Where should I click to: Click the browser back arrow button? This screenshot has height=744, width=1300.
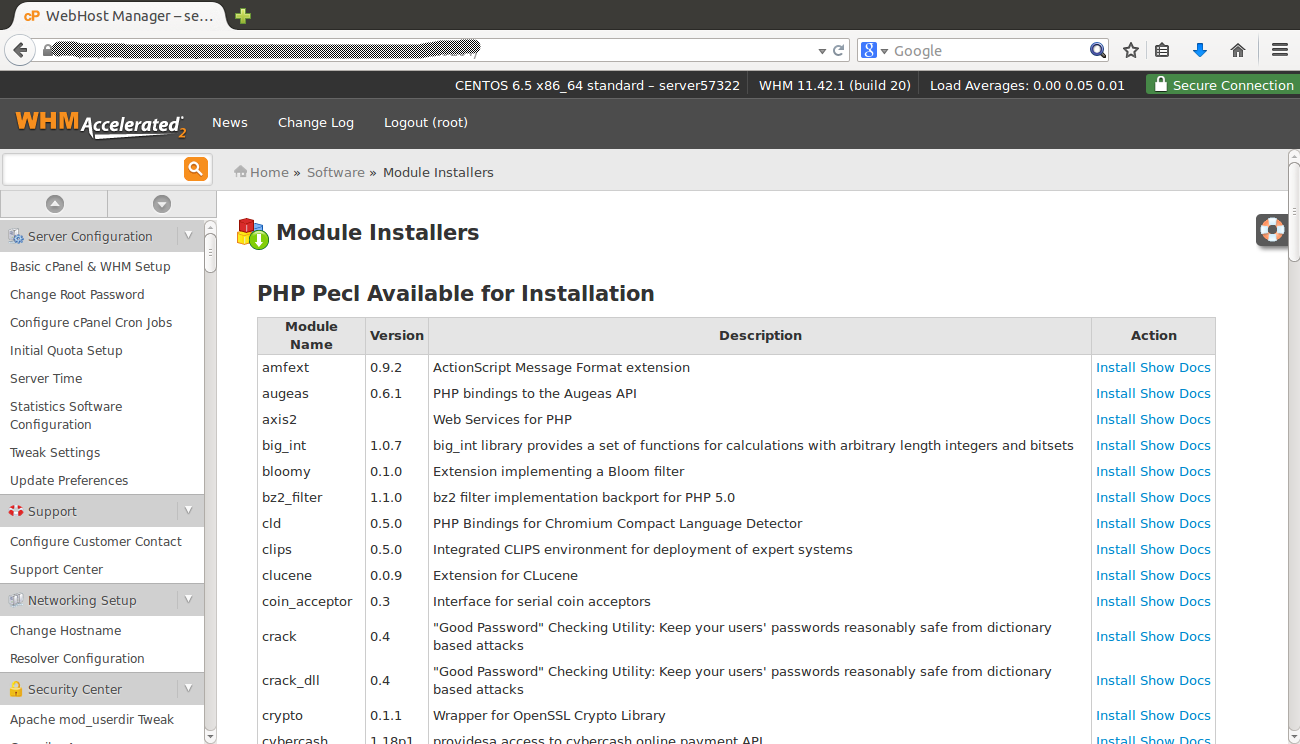(20, 50)
